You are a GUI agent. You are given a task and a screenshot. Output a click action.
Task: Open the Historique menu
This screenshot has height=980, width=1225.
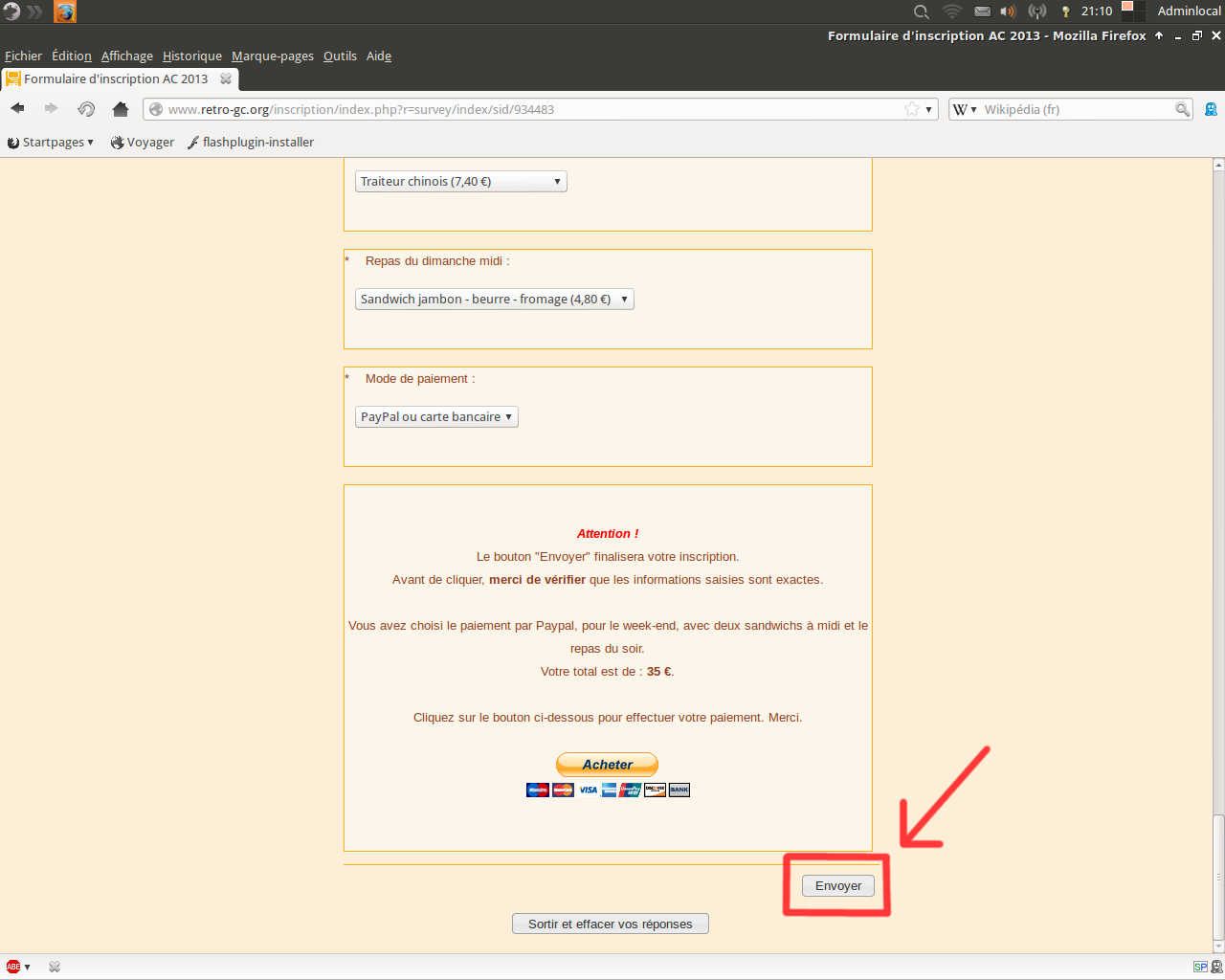(x=191, y=56)
